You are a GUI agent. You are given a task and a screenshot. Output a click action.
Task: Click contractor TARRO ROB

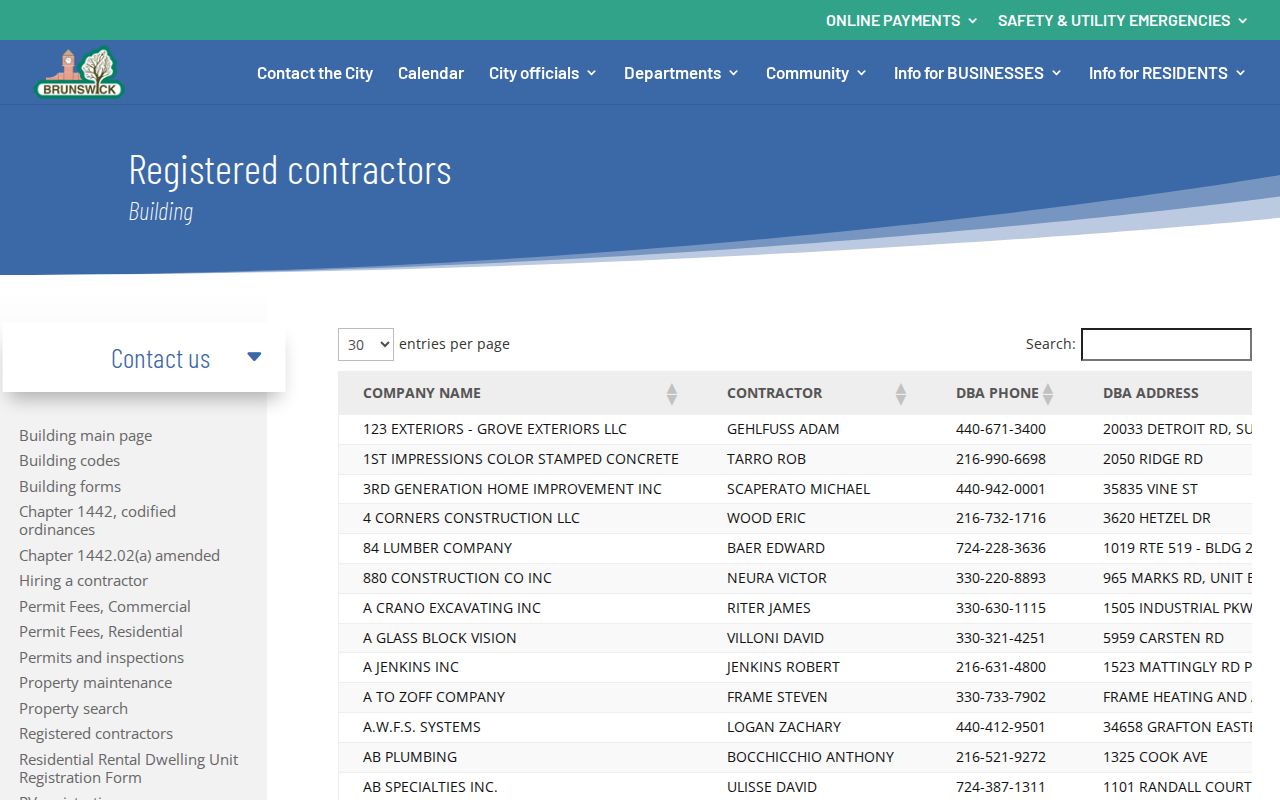click(766, 459)
